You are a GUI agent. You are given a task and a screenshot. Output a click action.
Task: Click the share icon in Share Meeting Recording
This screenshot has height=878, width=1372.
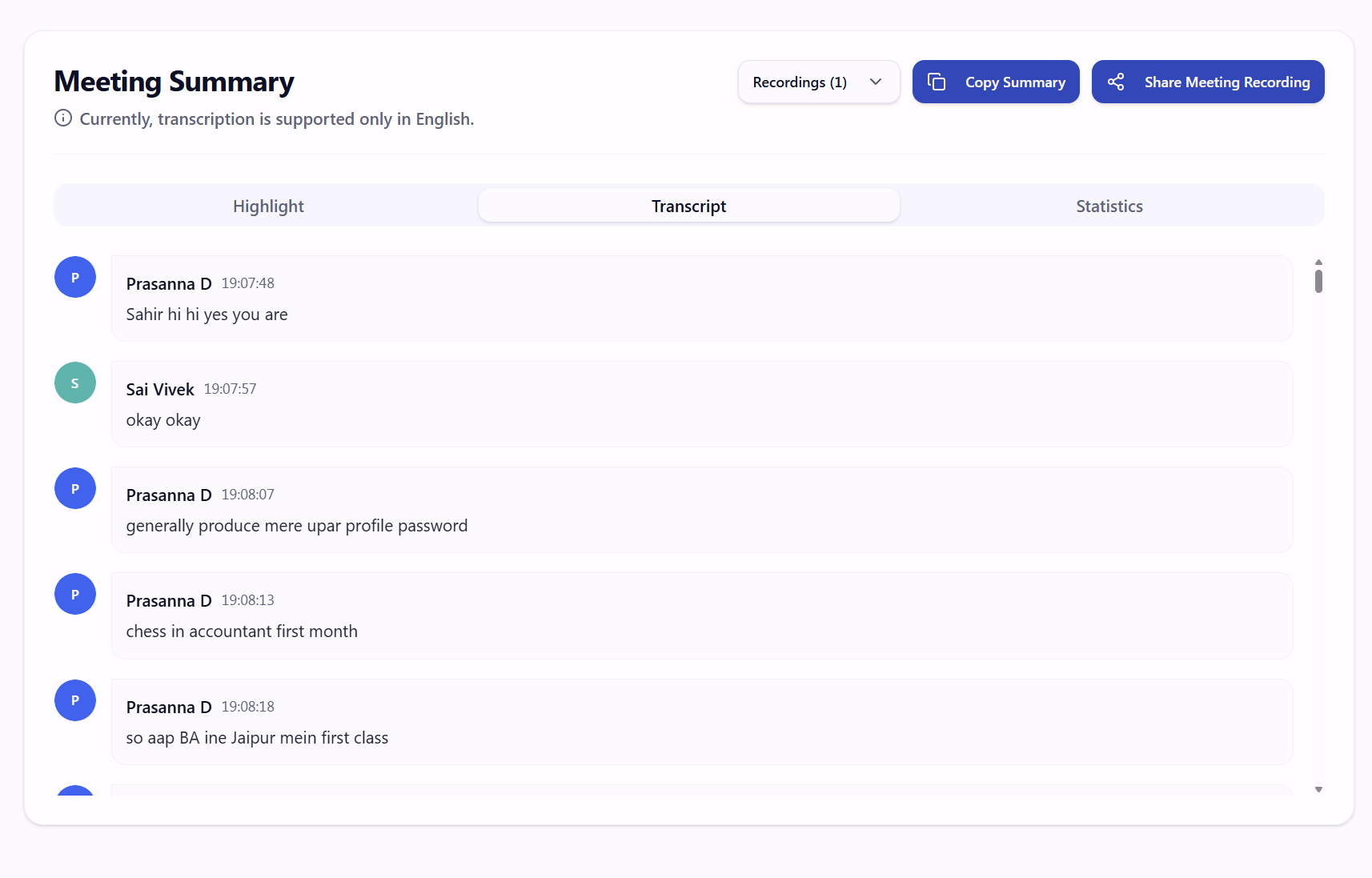(x=1116, y=82)
